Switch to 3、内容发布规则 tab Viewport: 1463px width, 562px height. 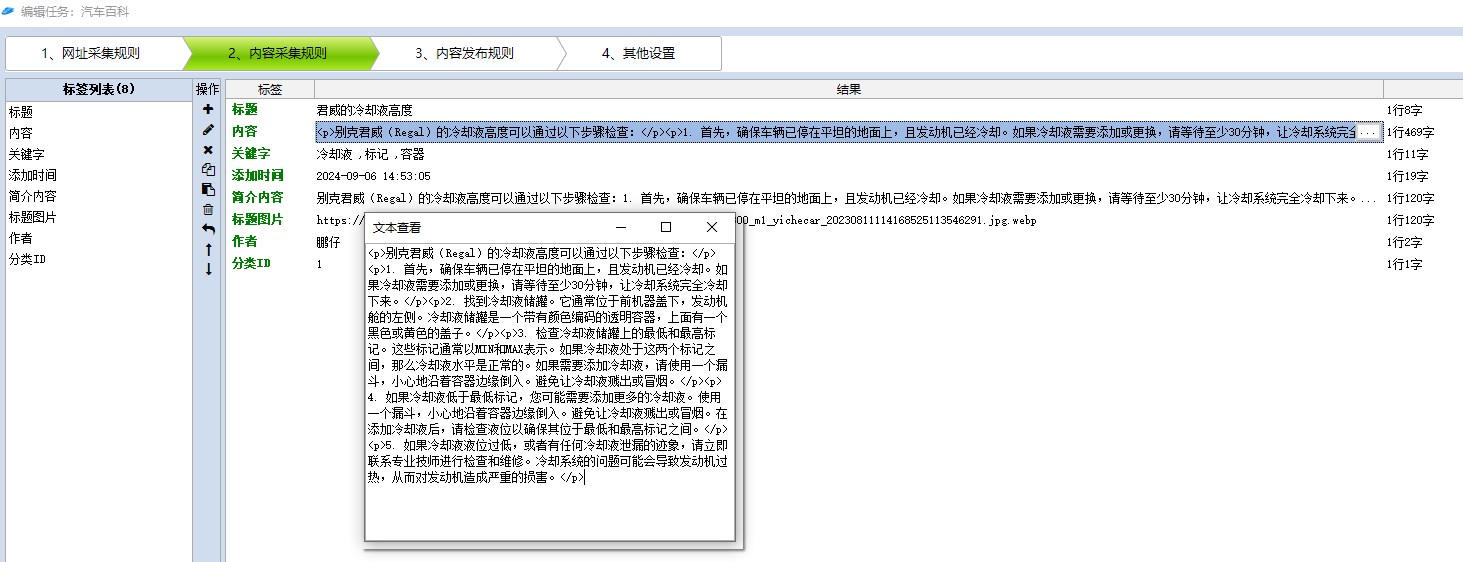[x=464, y=54]
